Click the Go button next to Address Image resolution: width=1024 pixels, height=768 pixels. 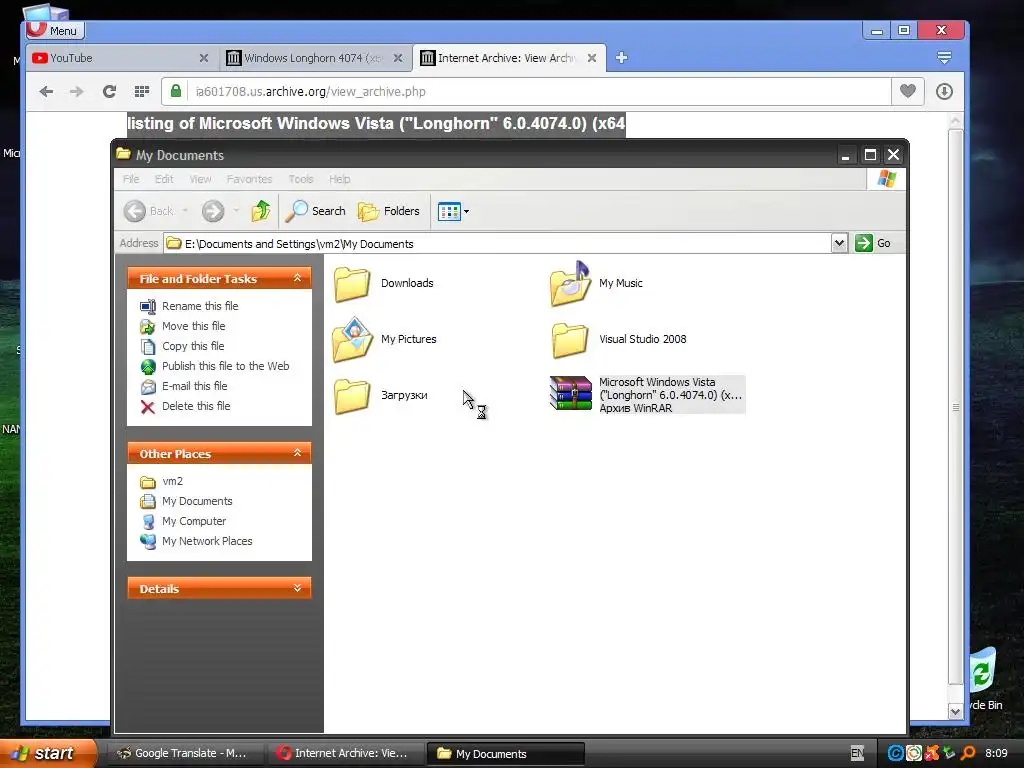tap(873, 243)
